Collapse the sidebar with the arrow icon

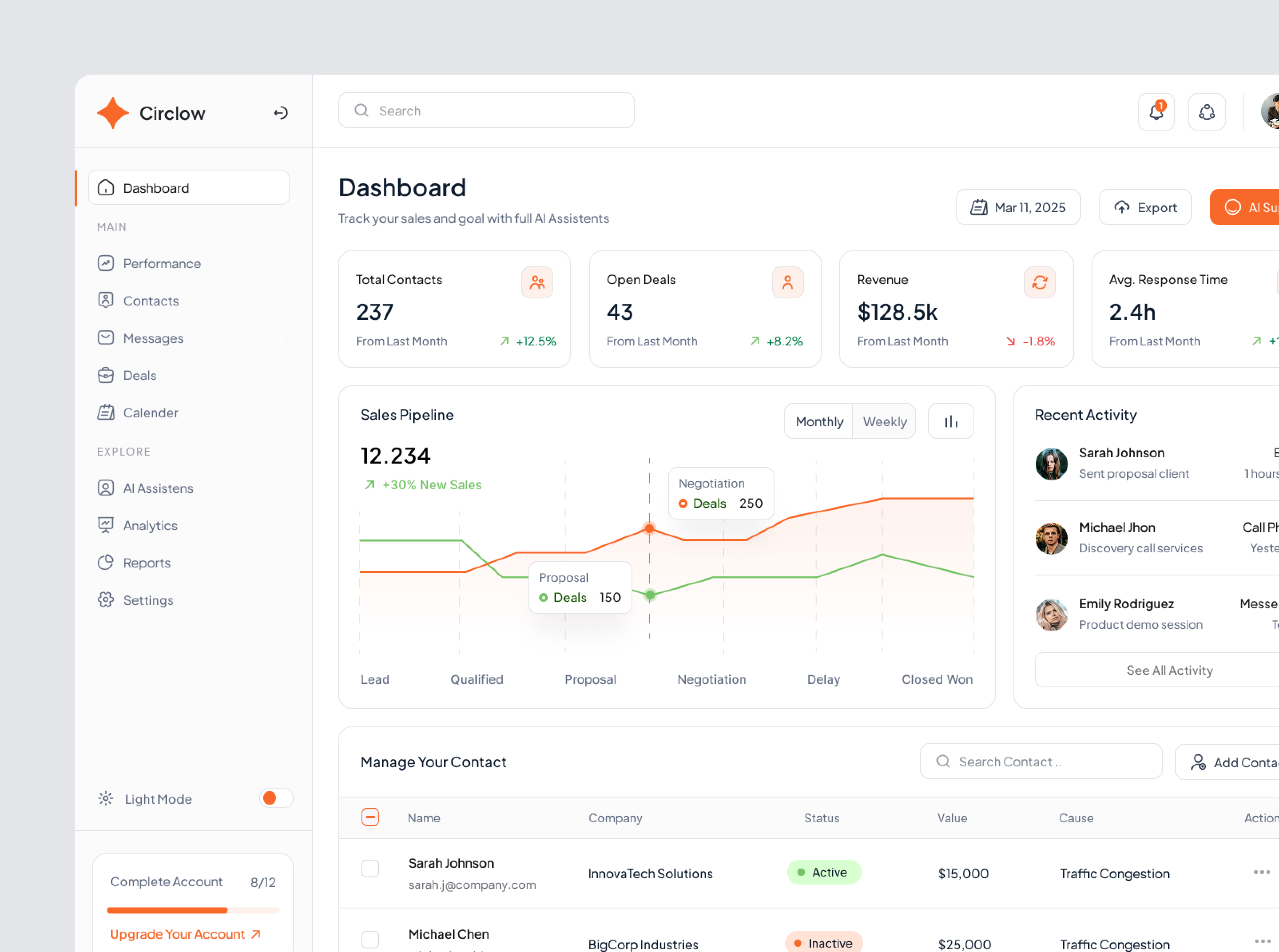(x=281, y=113)
